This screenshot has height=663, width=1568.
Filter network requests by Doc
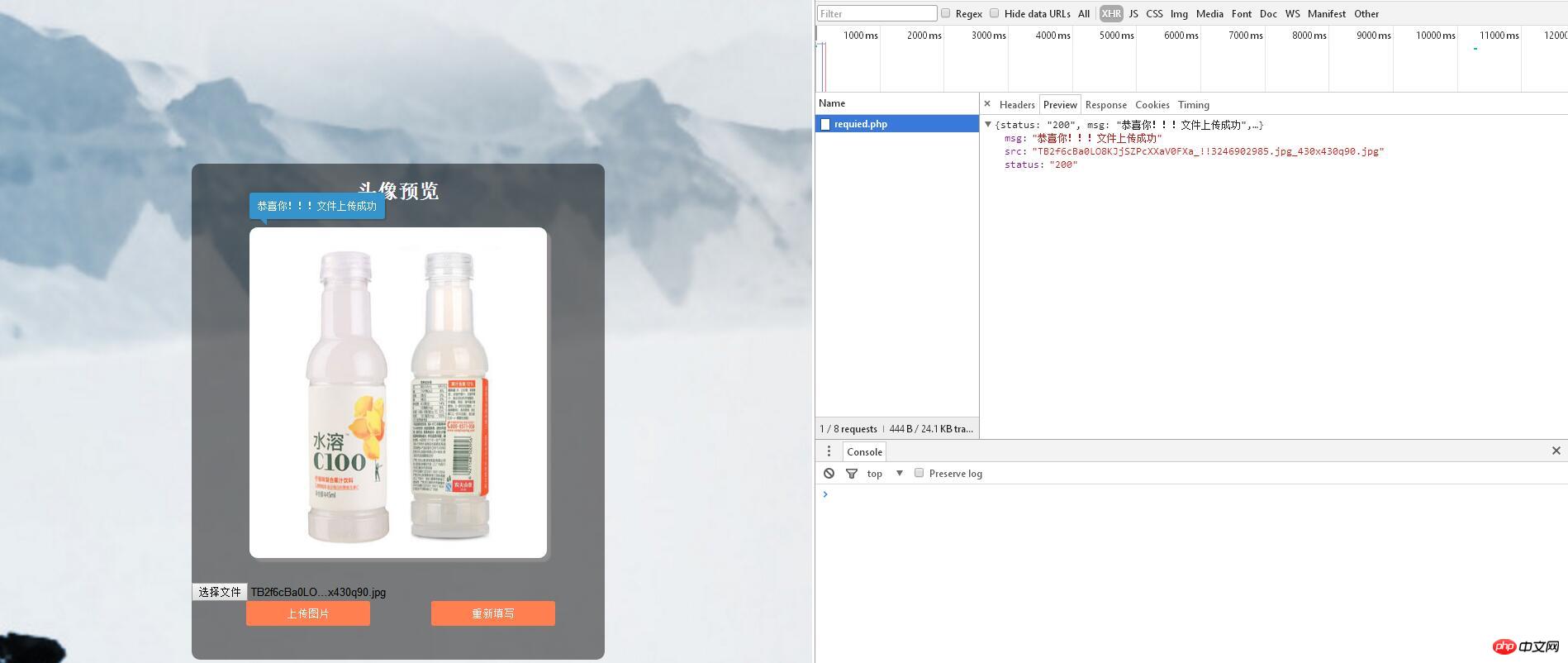click(1268, 14)
